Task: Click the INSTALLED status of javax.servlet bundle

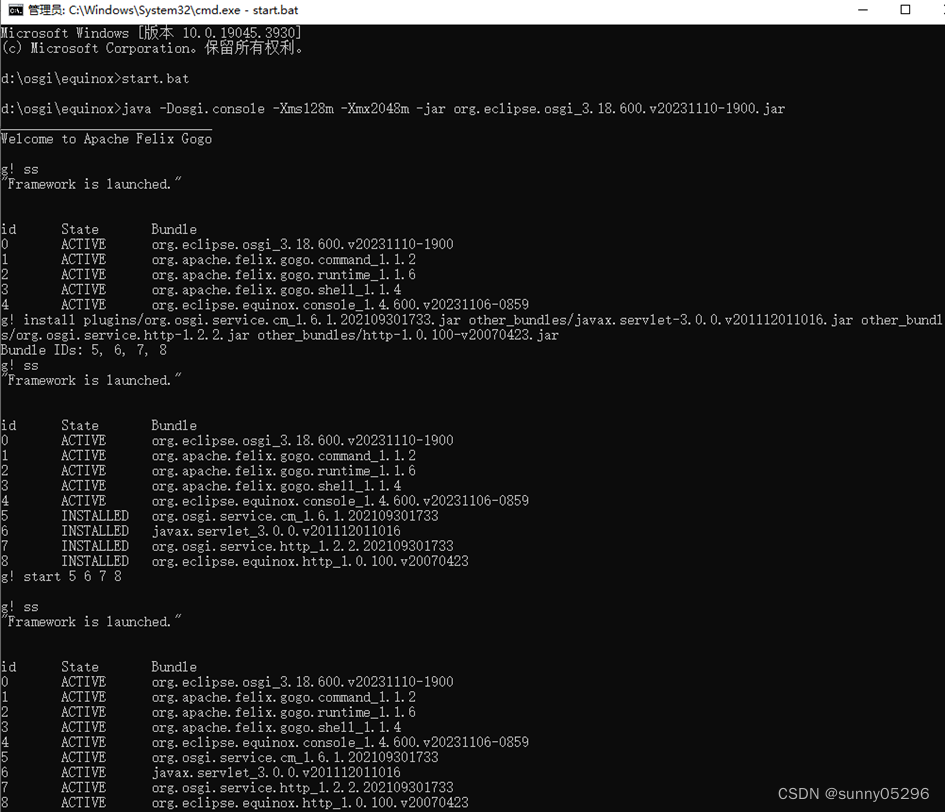Action: (96, 530)
